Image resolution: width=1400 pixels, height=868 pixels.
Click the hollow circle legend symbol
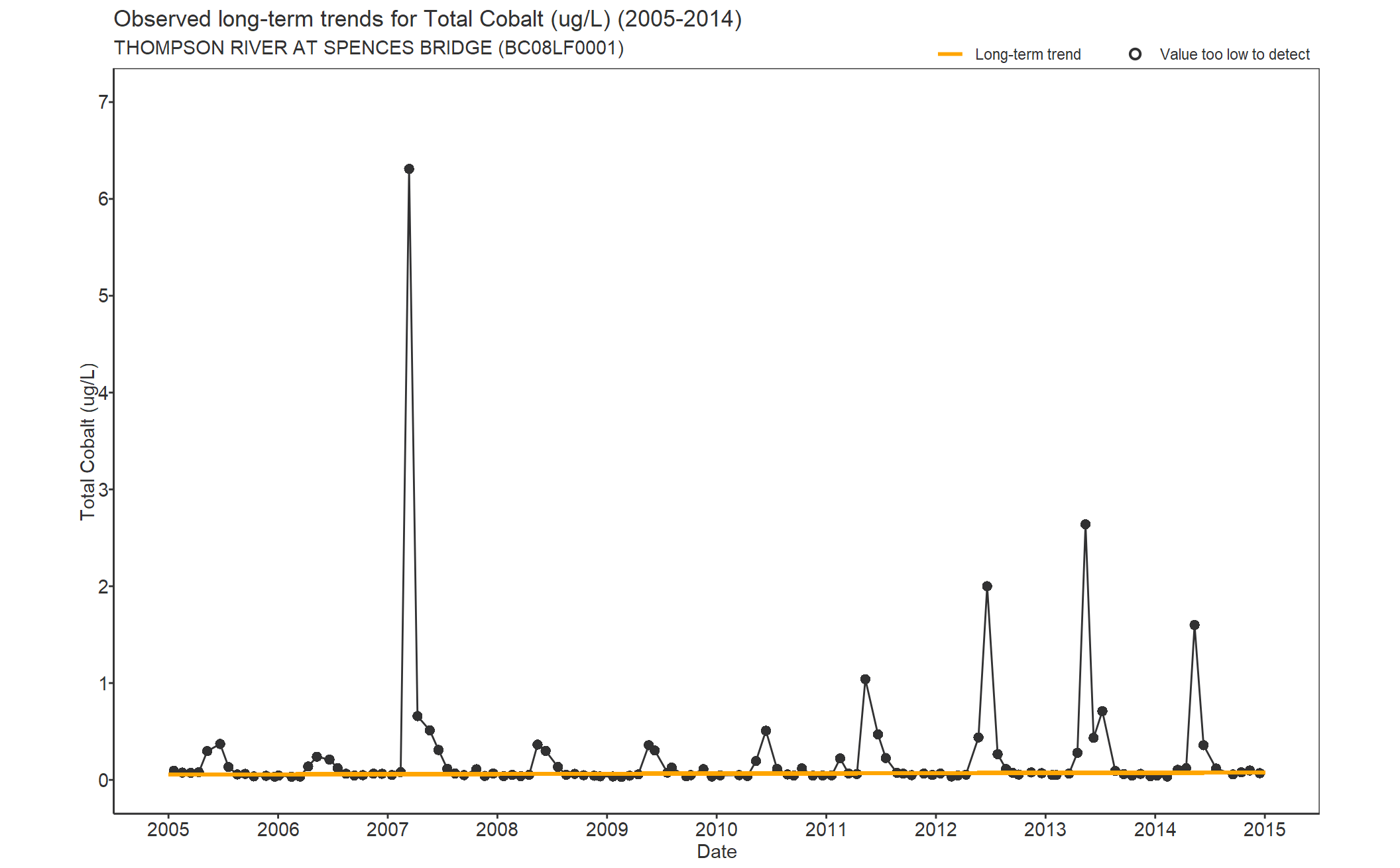[1135, 54]
